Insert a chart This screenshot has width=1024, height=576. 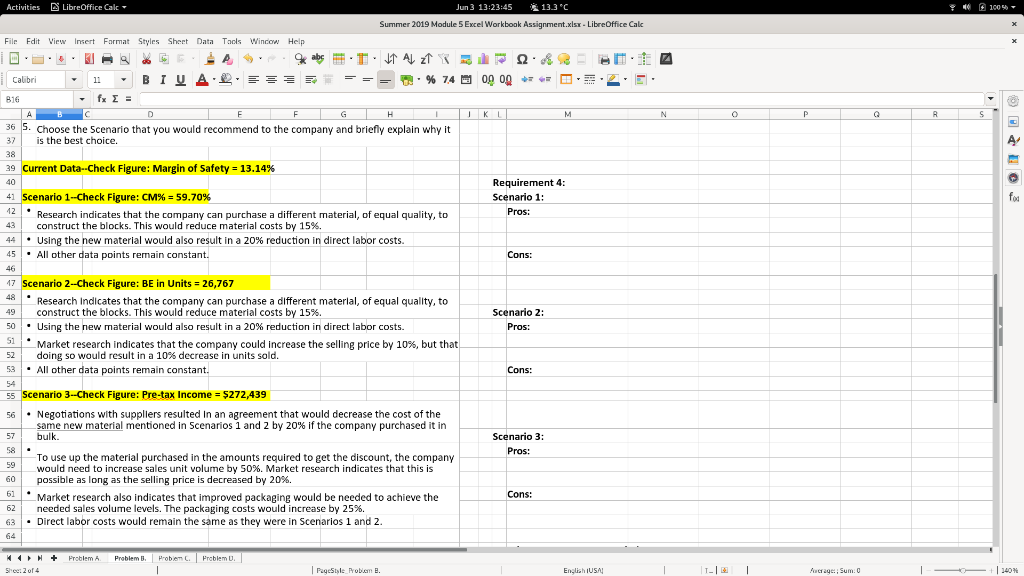pyautogui.click(x=483, y=59)
